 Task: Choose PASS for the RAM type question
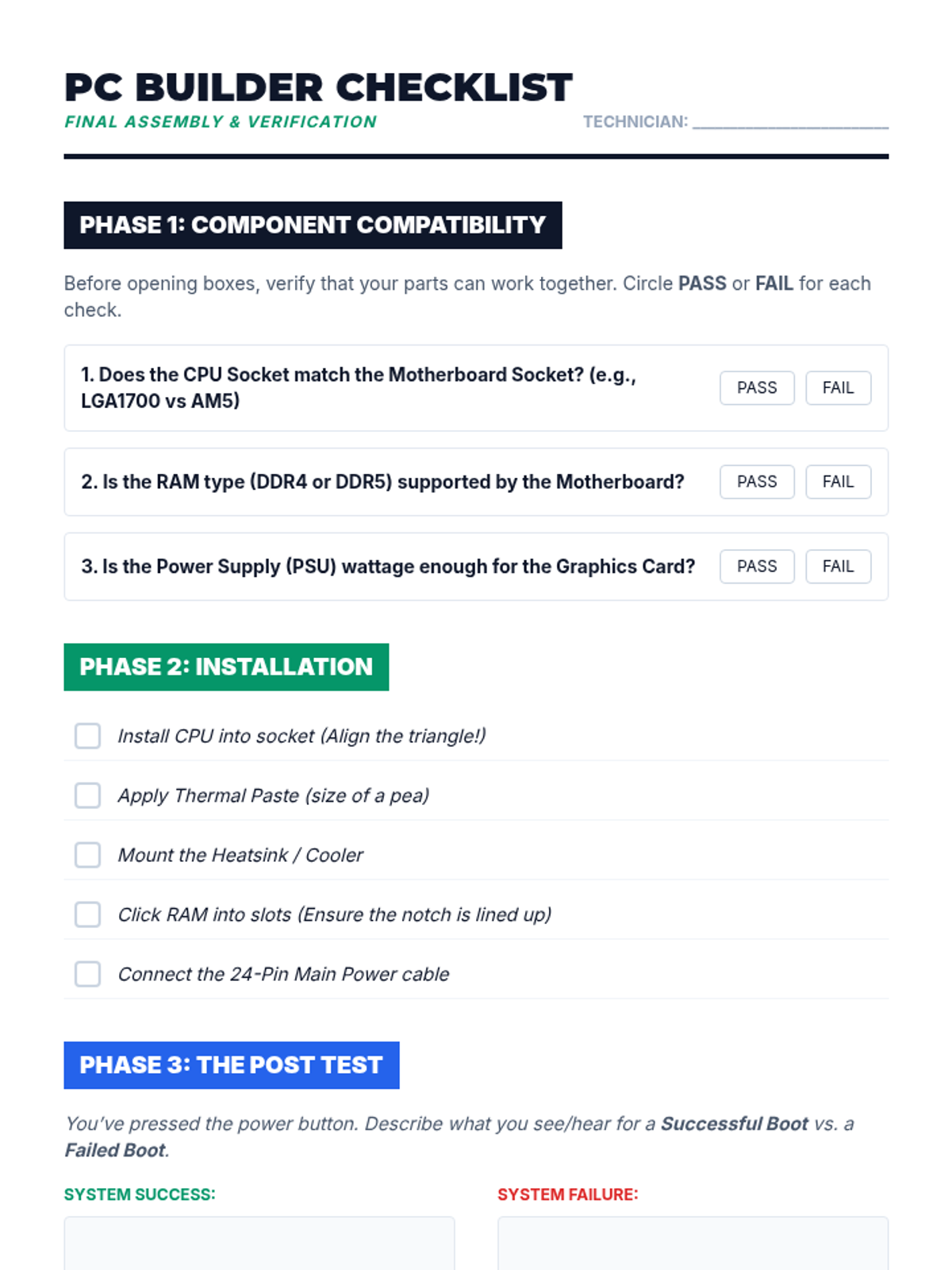pyautogui.click(x=757, y=482)
